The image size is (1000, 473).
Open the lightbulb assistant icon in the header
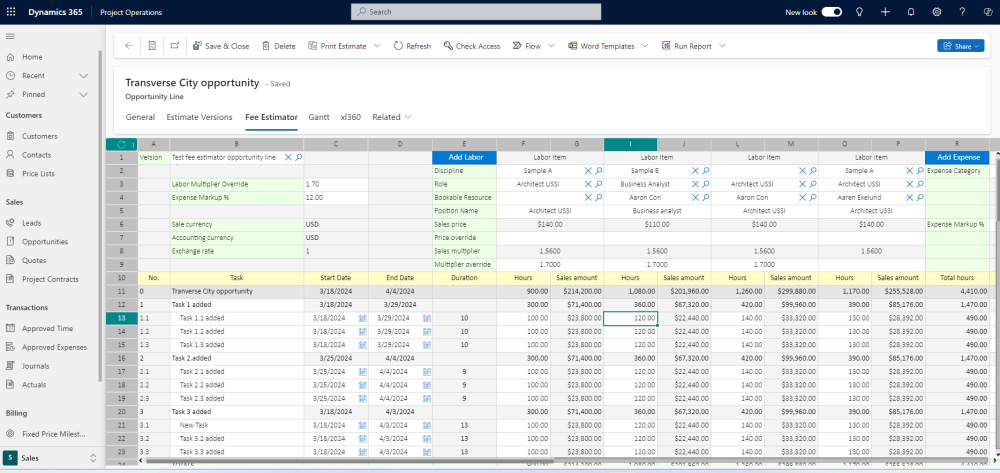coord(858,12)
